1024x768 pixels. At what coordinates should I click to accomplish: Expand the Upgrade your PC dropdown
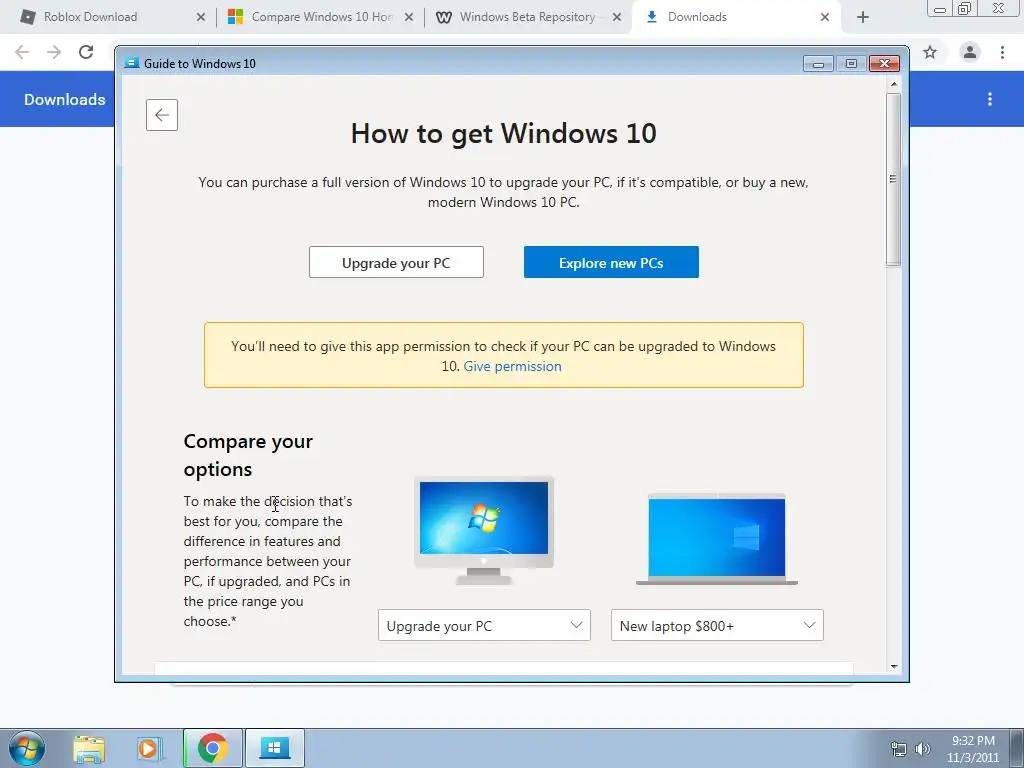tap(485, 626)
